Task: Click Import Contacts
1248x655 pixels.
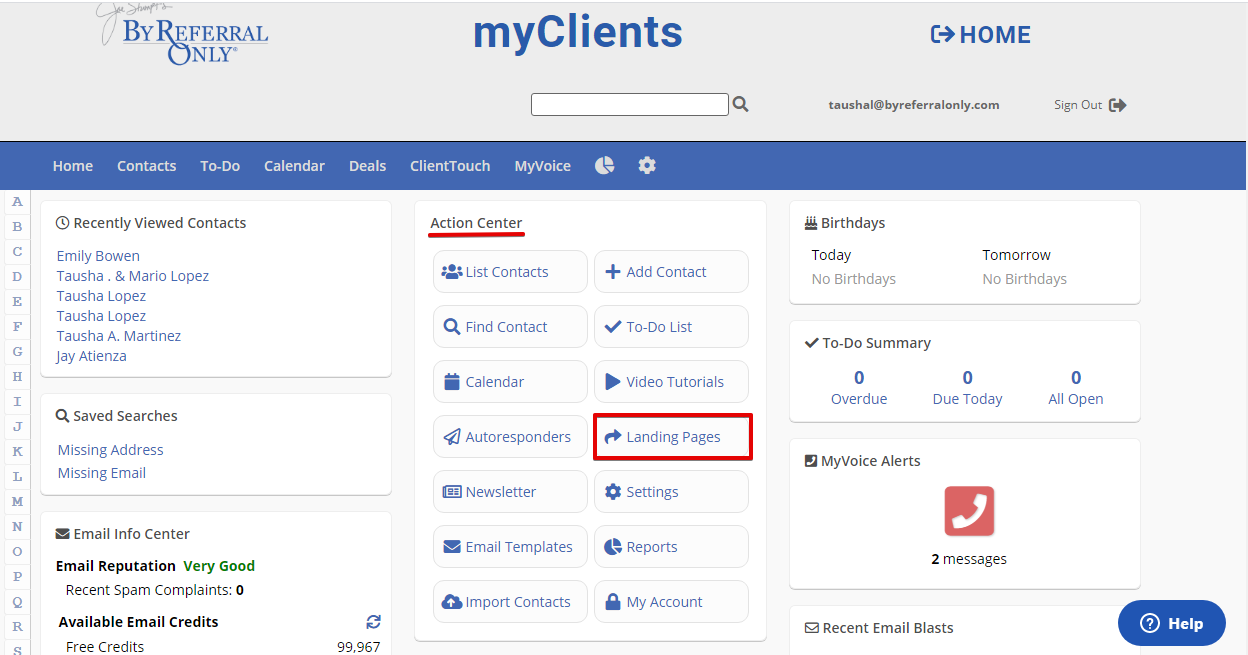Action: tap(510, 602)
